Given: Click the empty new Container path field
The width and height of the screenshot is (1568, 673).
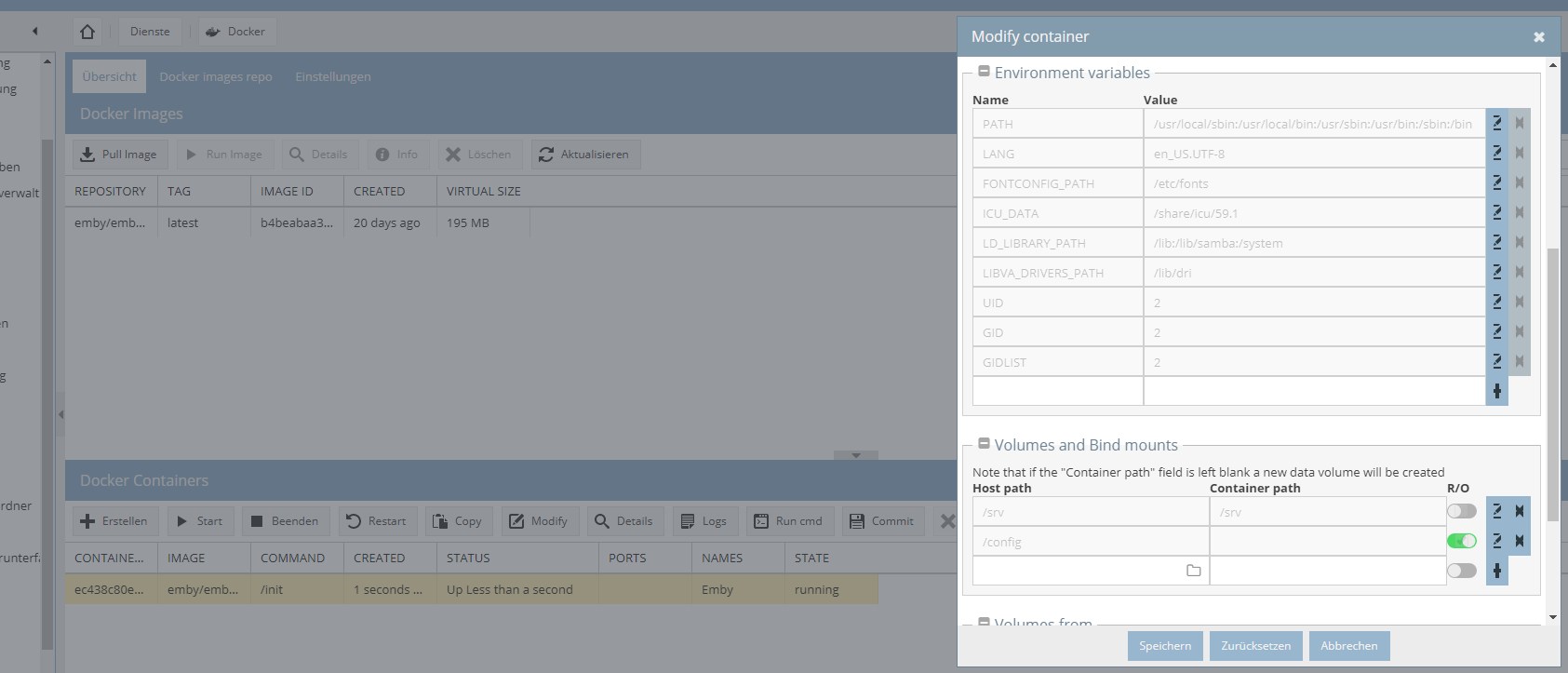Looking at the screenshot, I should tap(1328, 571).
